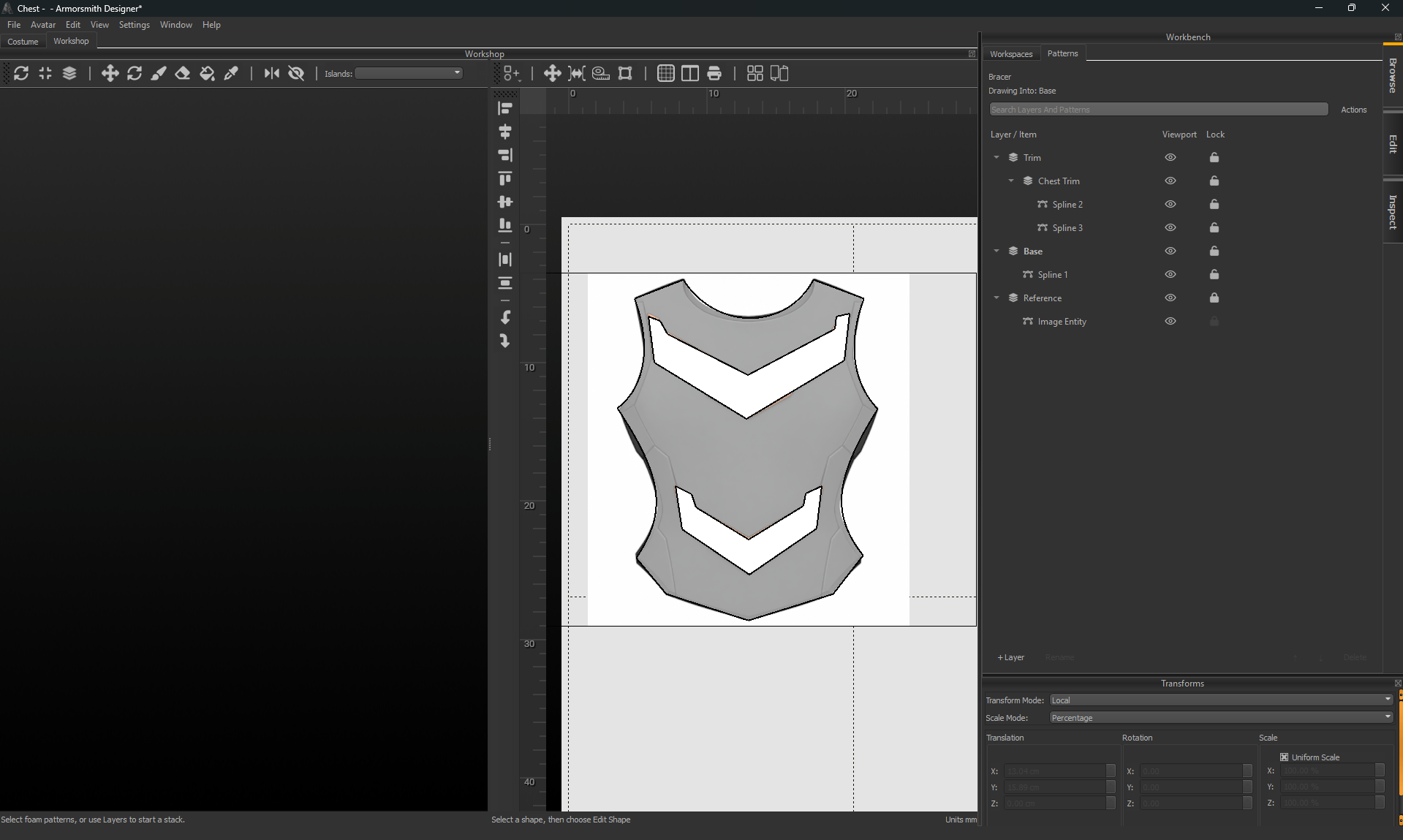Click the Search Layers And Patterns field
Image resolution: width=1403 pixels, height=840 pixels.
[1159, 110]
